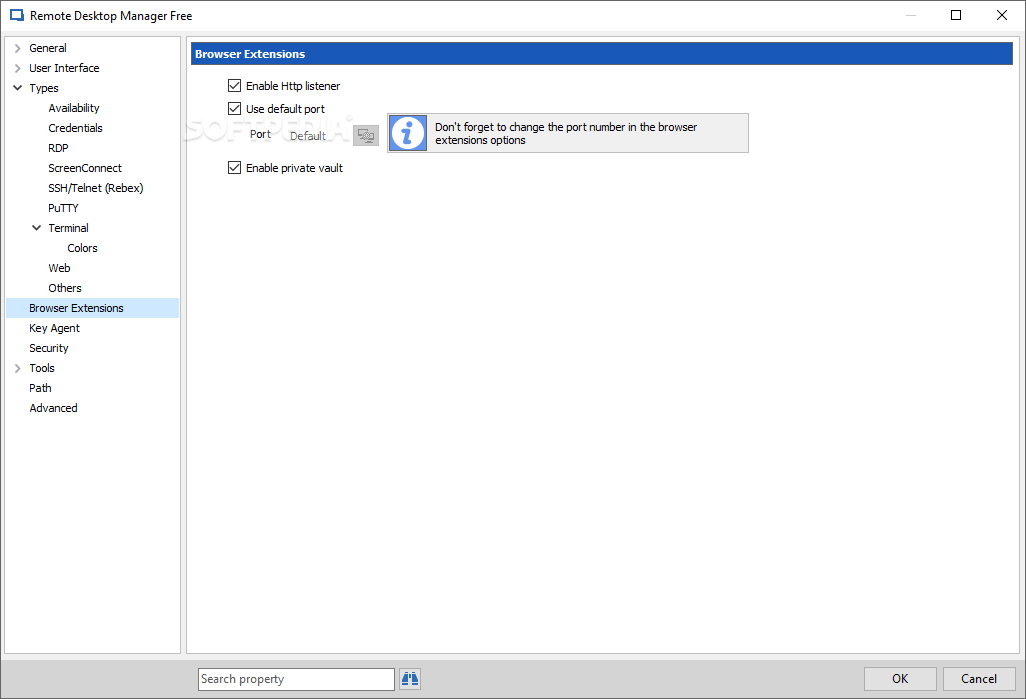The width and height of the screenshot is (1026, 699).
Task: Click the binoculars search icon
Action: pyautogui.click(x=410, y=679)
